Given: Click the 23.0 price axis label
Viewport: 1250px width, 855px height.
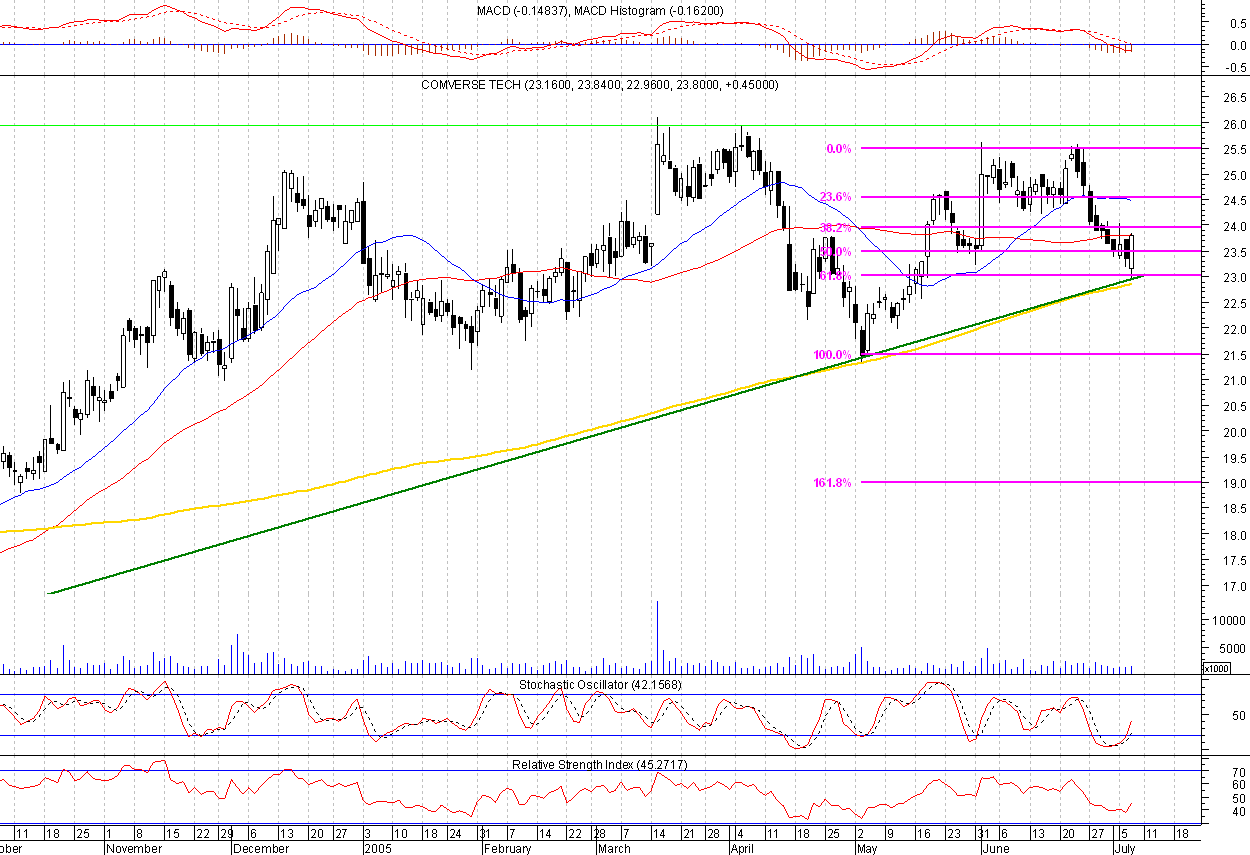Looking at the screenshot, I should click(1233, 278).
